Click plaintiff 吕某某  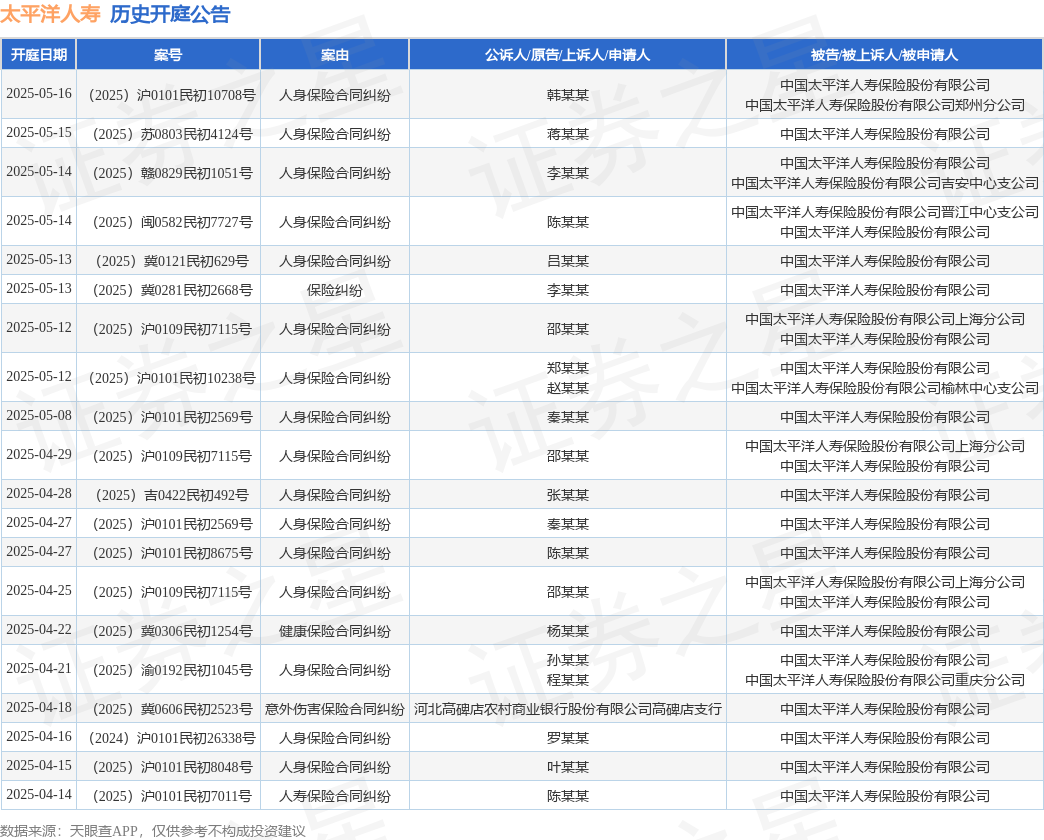click(567, 261)
